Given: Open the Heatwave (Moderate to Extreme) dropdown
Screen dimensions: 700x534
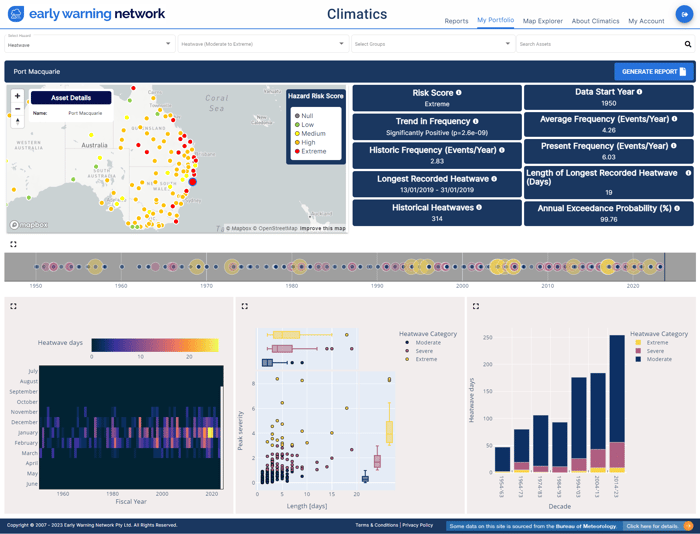Looking at the screenshot, I should click(x=262, y=44).
